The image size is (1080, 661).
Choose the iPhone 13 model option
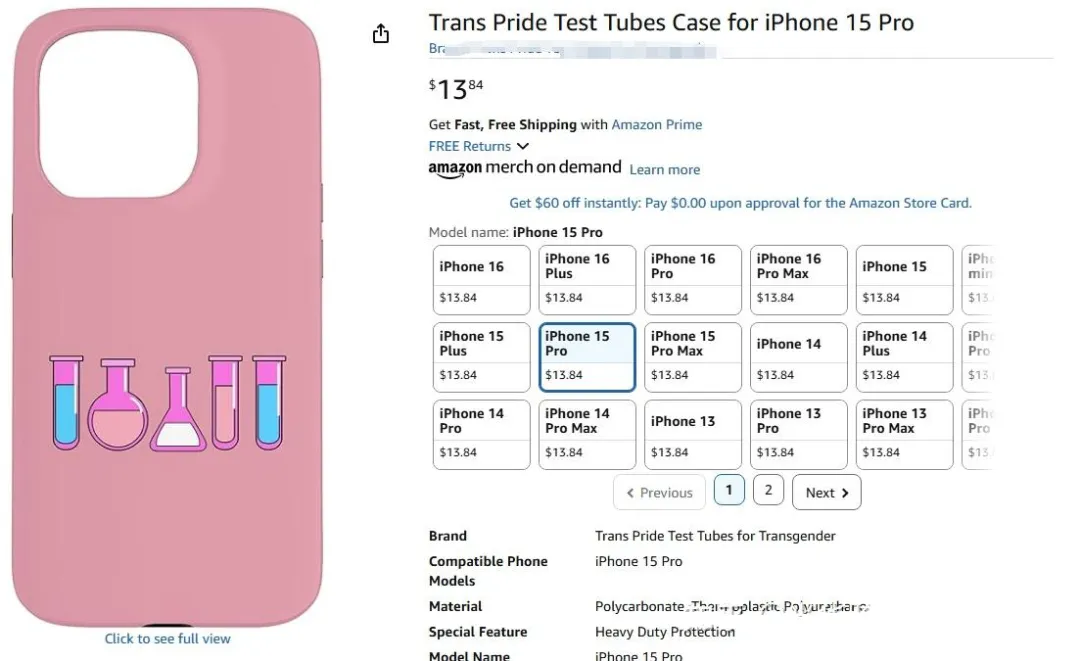693,434
